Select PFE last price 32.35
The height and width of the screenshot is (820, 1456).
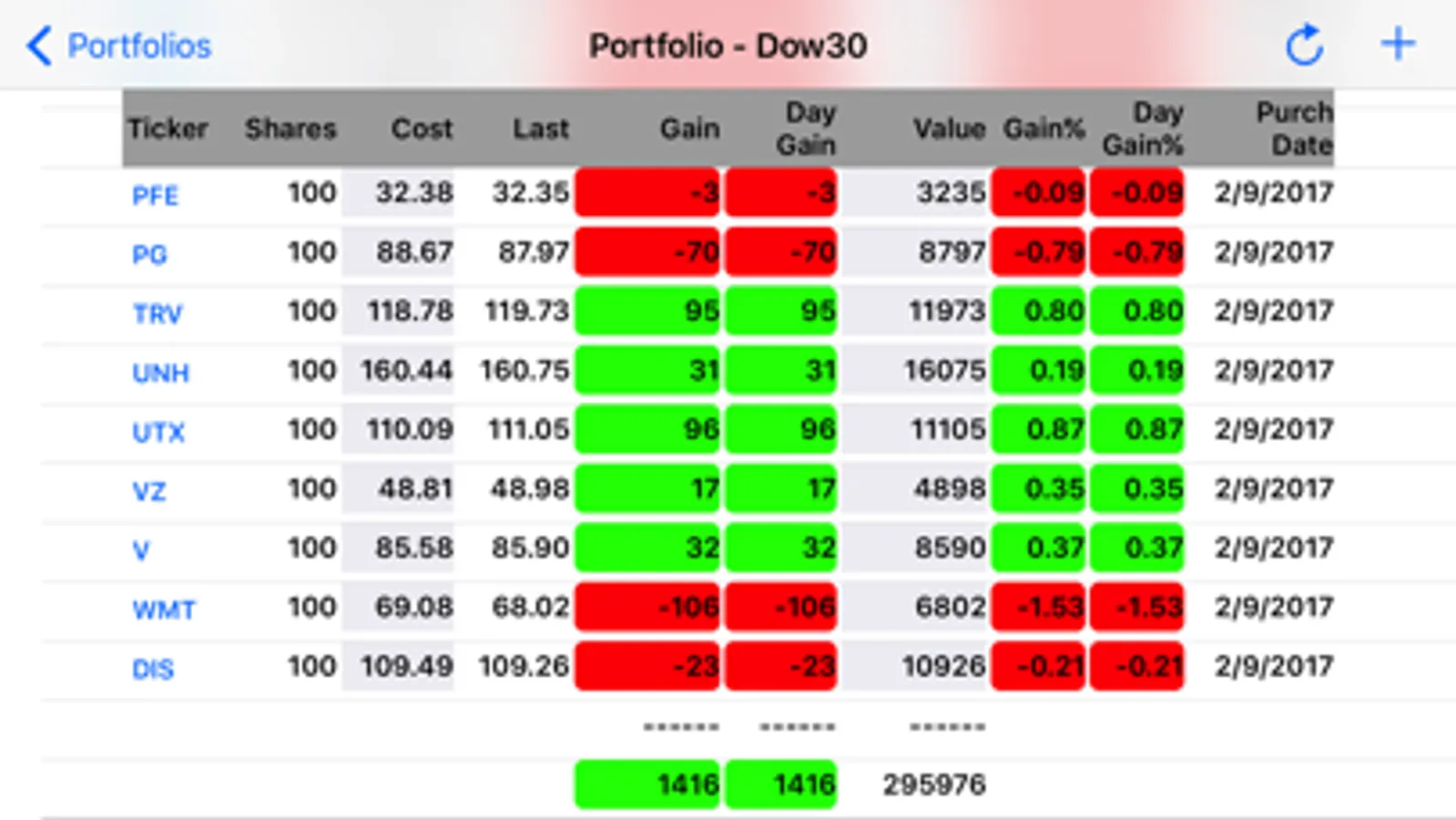click(x=530, y=192)
